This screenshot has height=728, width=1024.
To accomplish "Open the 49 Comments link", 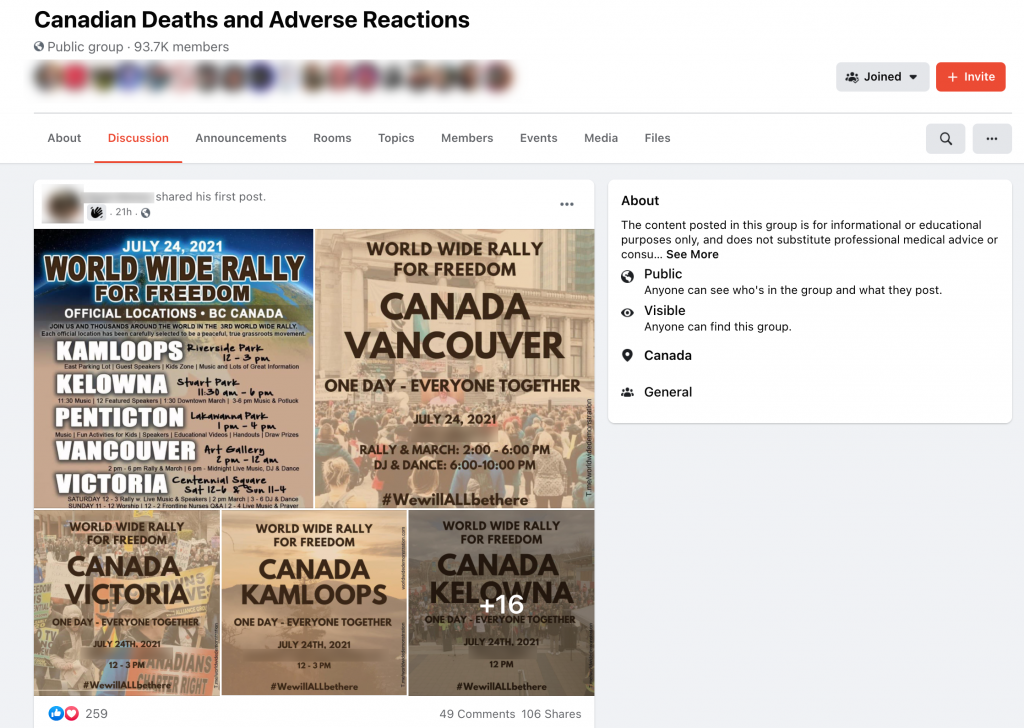I will pos(477,714).
